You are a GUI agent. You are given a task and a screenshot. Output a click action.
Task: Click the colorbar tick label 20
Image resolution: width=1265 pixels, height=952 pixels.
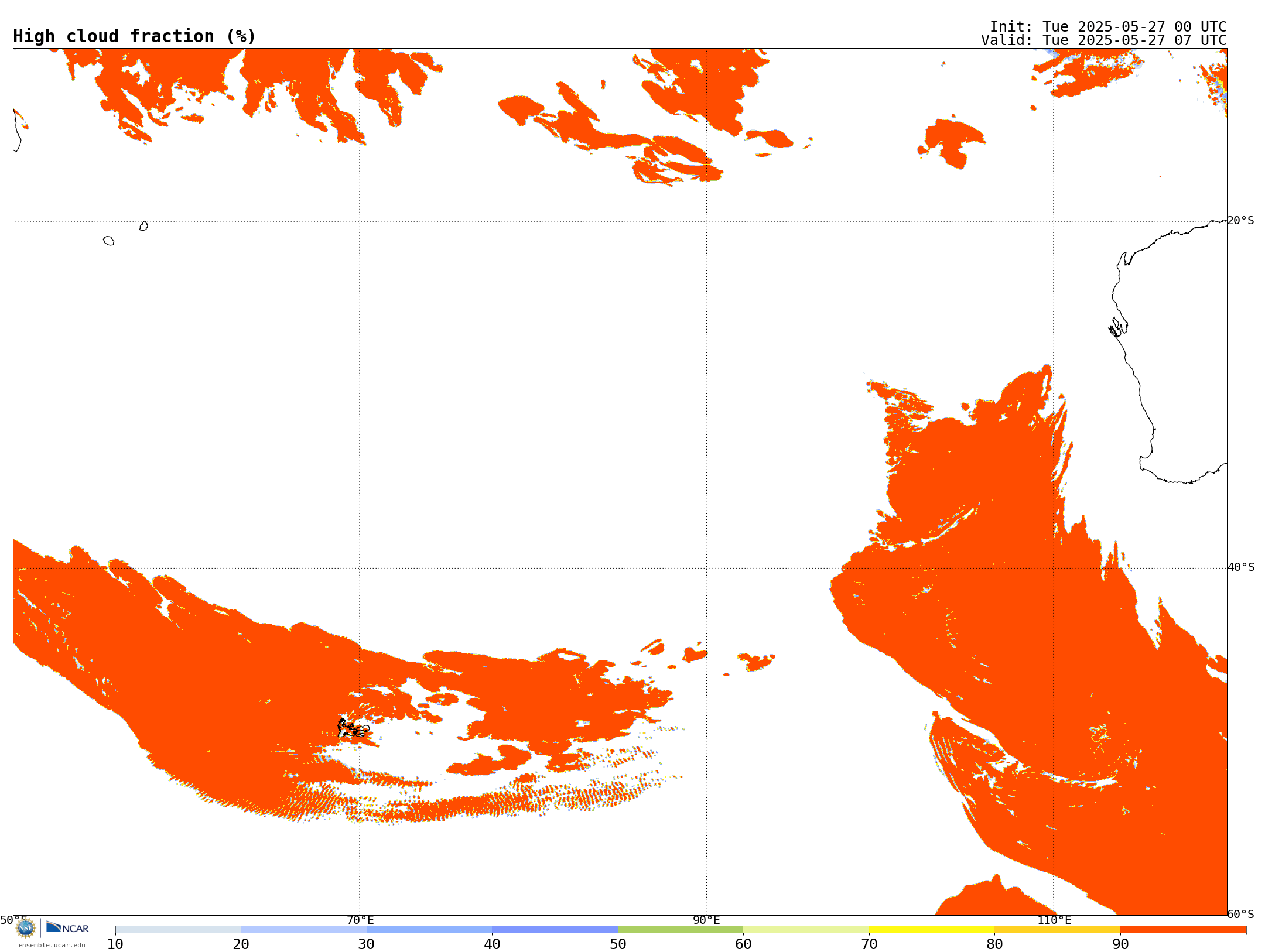(x=241, y=944)
